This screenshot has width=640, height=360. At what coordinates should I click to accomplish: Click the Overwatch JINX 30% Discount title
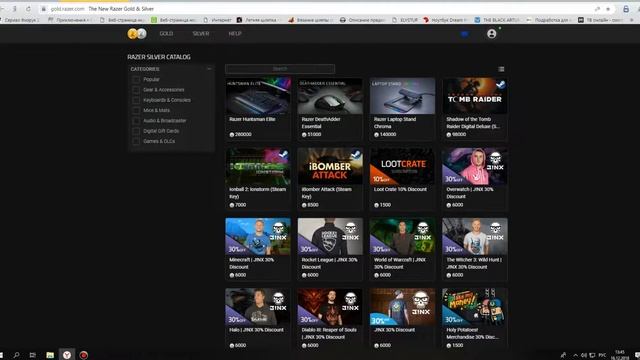coord(470,193)
